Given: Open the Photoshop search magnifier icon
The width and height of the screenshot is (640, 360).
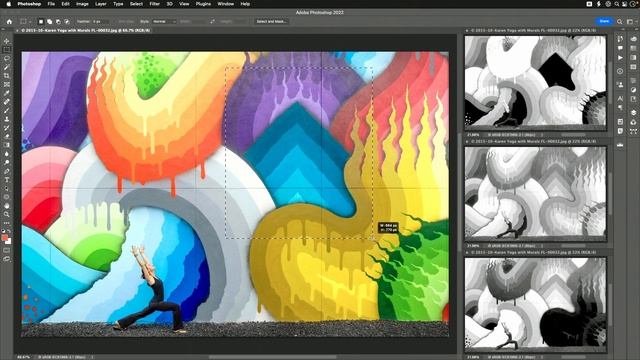Looking at the screenshot, I should (x=620, y=21).
